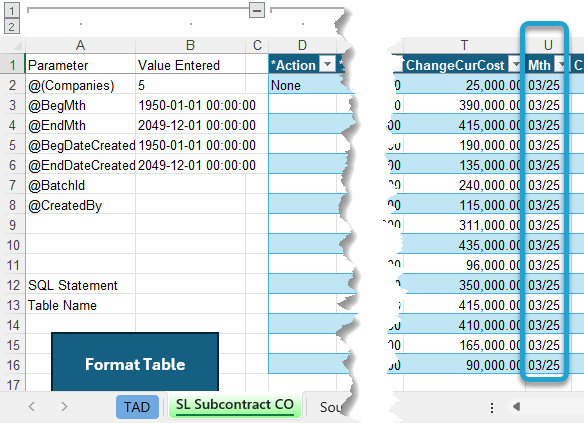Screen dimensions: 584x423
Task: Select column A header
Action: click(80, 45)
